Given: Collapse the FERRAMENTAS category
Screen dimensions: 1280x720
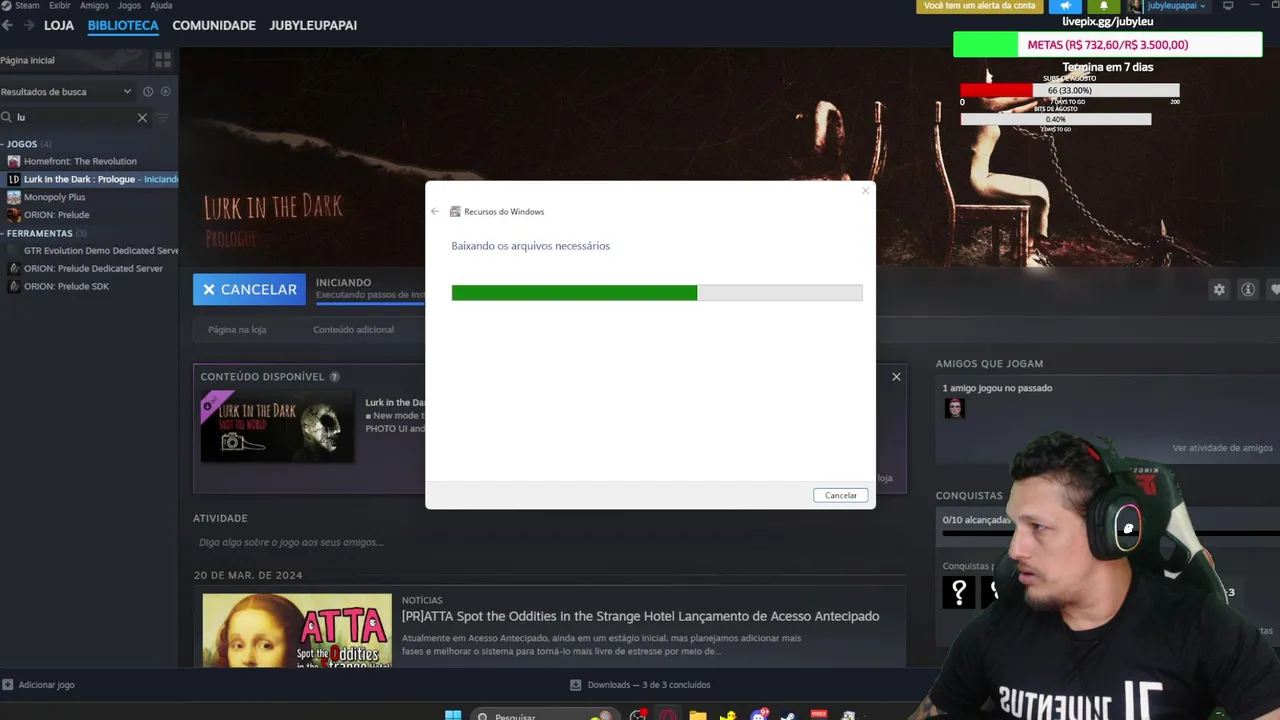Looking at the screenshot, I should pos(40,233).
